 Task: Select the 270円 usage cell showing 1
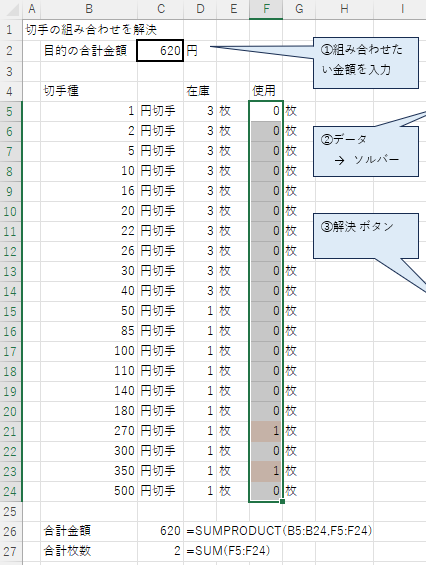pyautogui.click(x=266, y=431)
